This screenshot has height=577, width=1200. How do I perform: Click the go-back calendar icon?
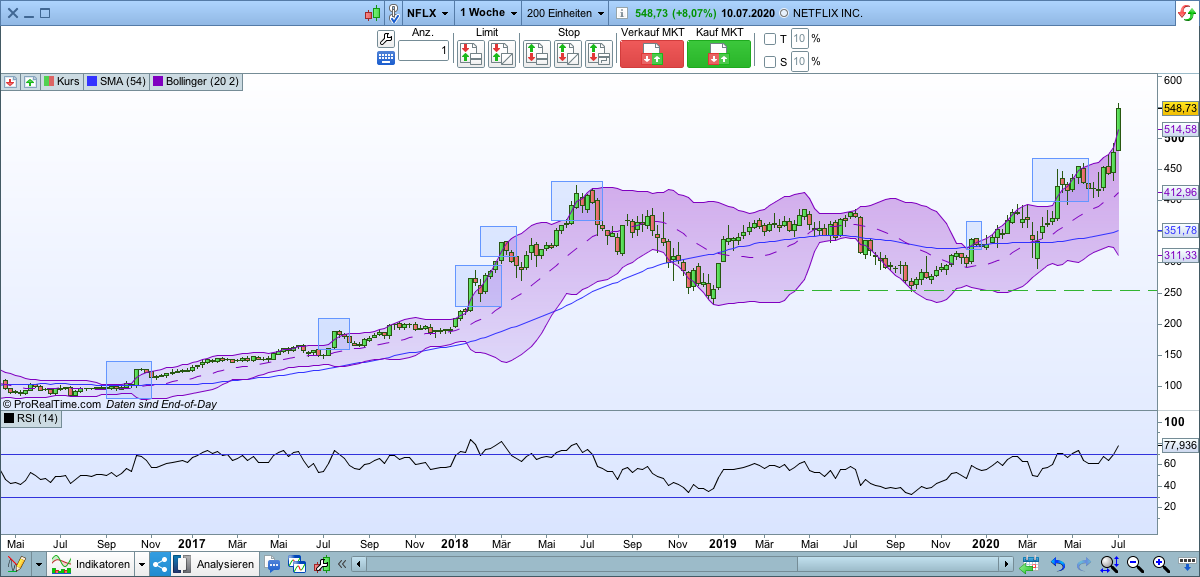(x=1030, y=563)
